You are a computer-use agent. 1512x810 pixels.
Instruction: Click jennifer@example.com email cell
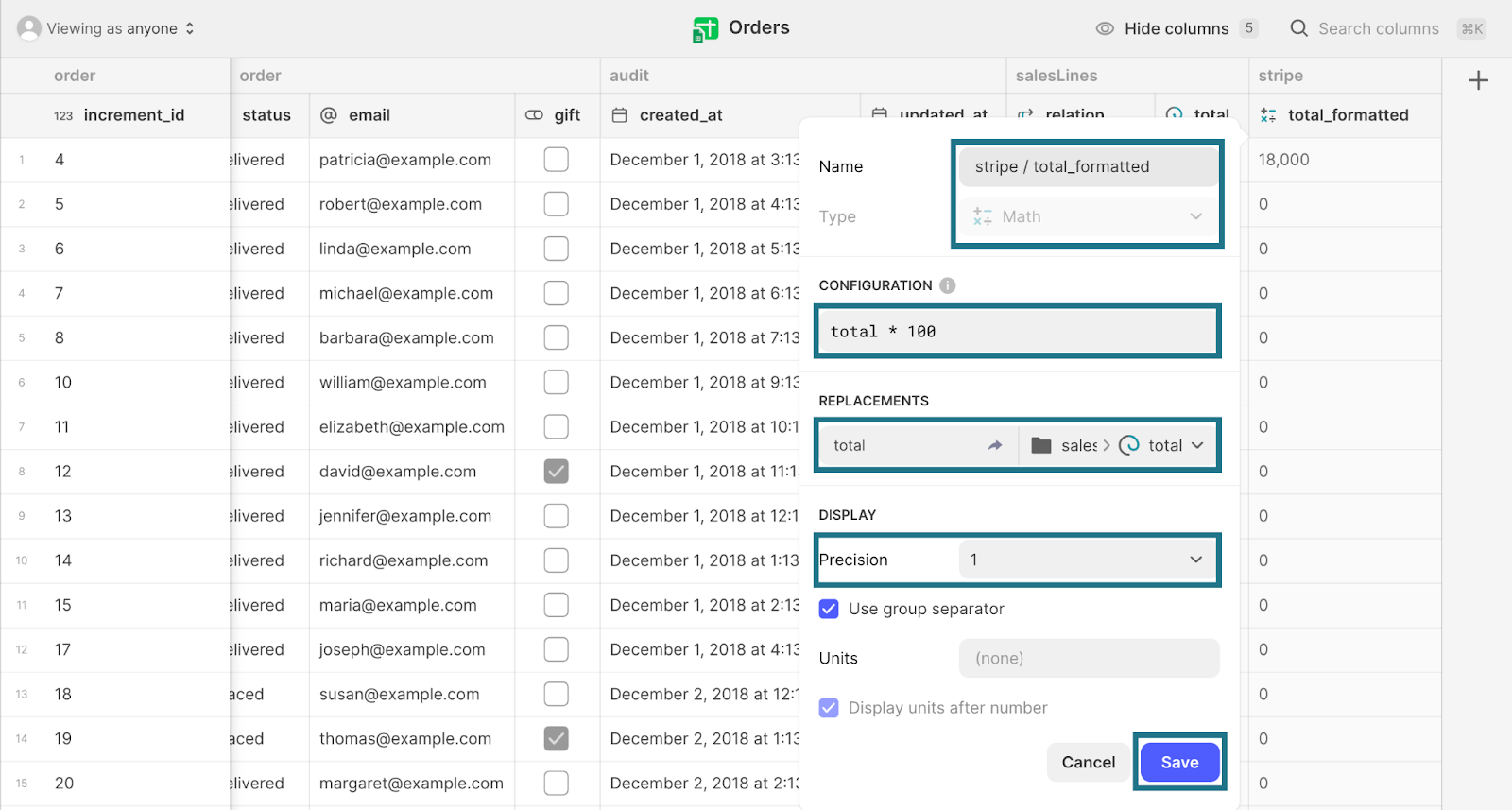[x=412, y=516]
